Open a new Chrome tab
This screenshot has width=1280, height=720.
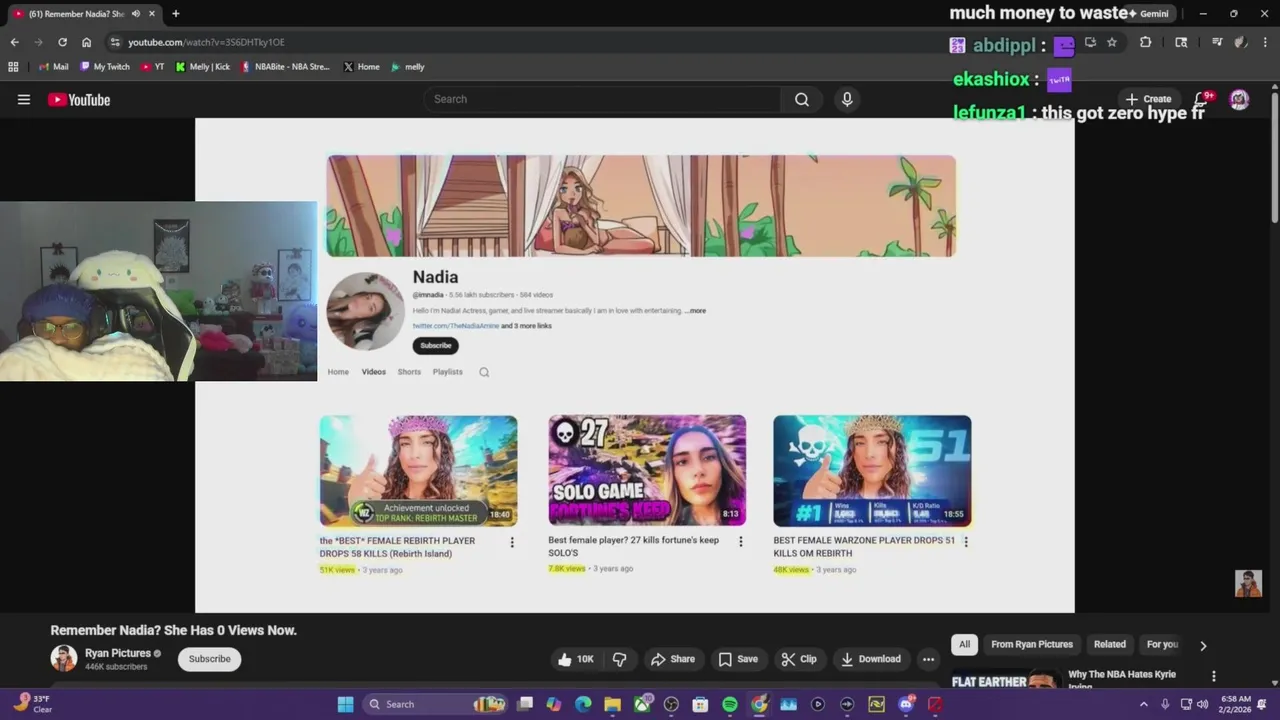[175, 14]
